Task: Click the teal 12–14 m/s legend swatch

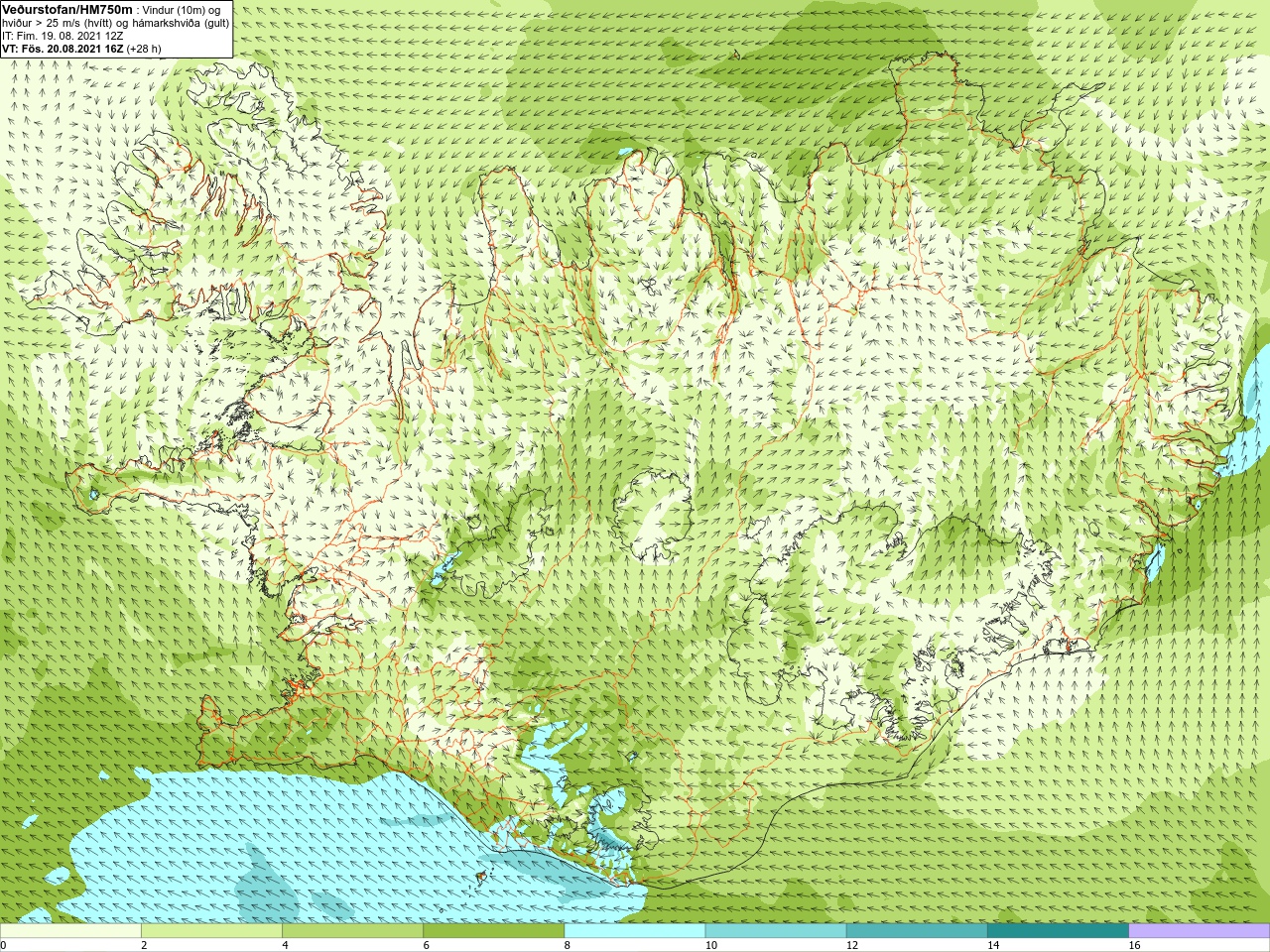Action: (x=917, y=931)
